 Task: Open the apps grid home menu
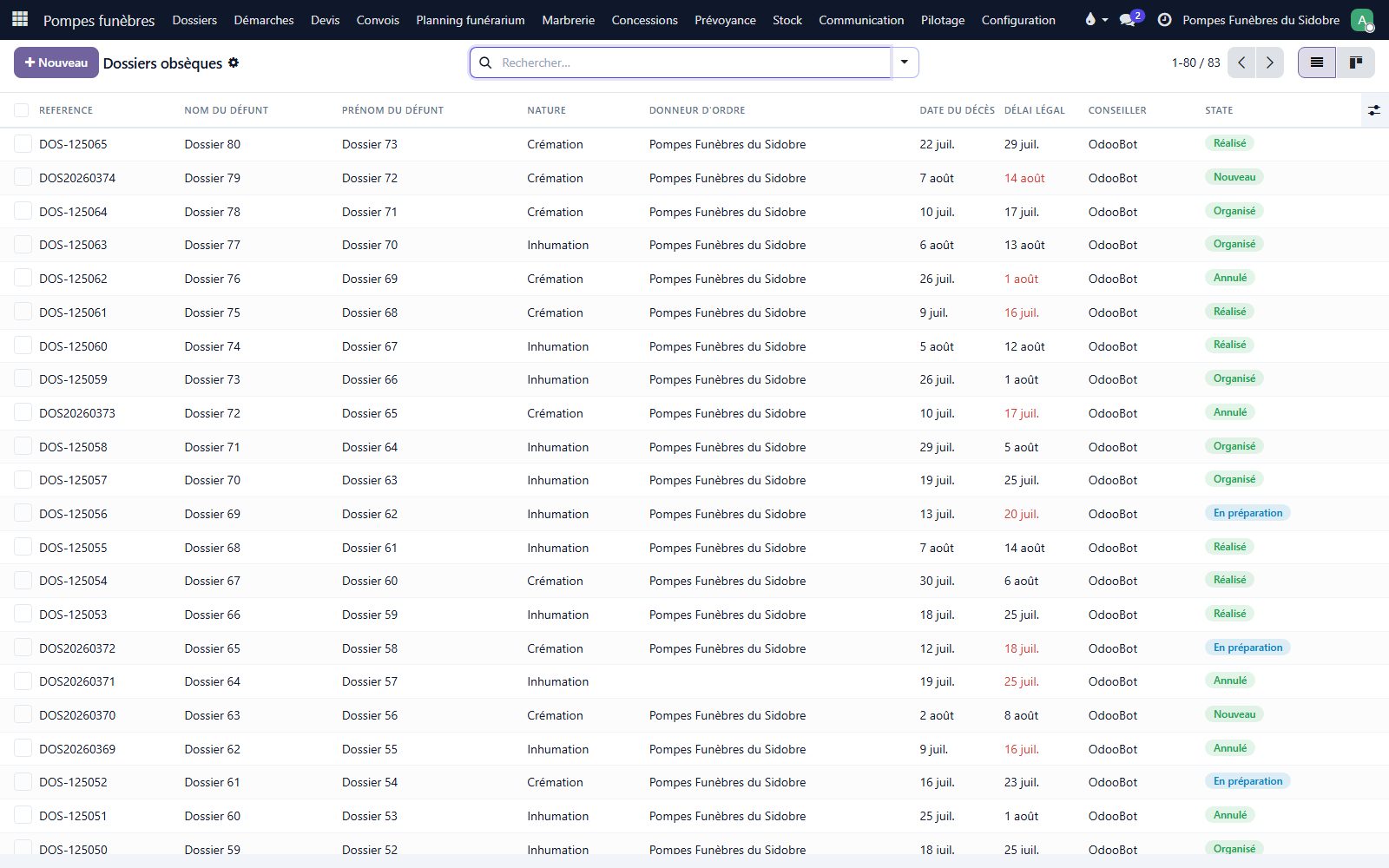tap(20, 19)
